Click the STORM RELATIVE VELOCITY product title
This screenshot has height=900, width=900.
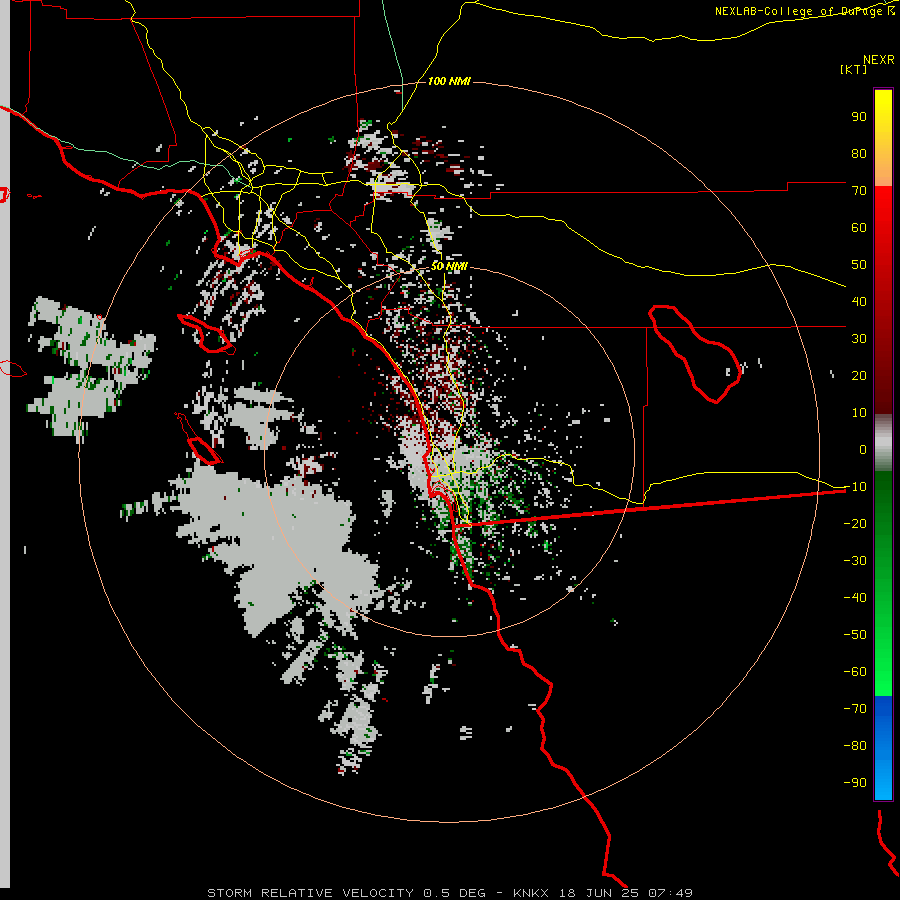[310, 893]
